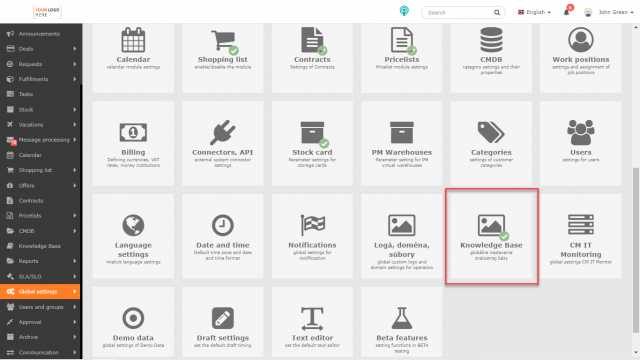Viewport: 640px width, 360px height.
Task: Open CMDB in the sidebar menu
Action: point(40,231)
